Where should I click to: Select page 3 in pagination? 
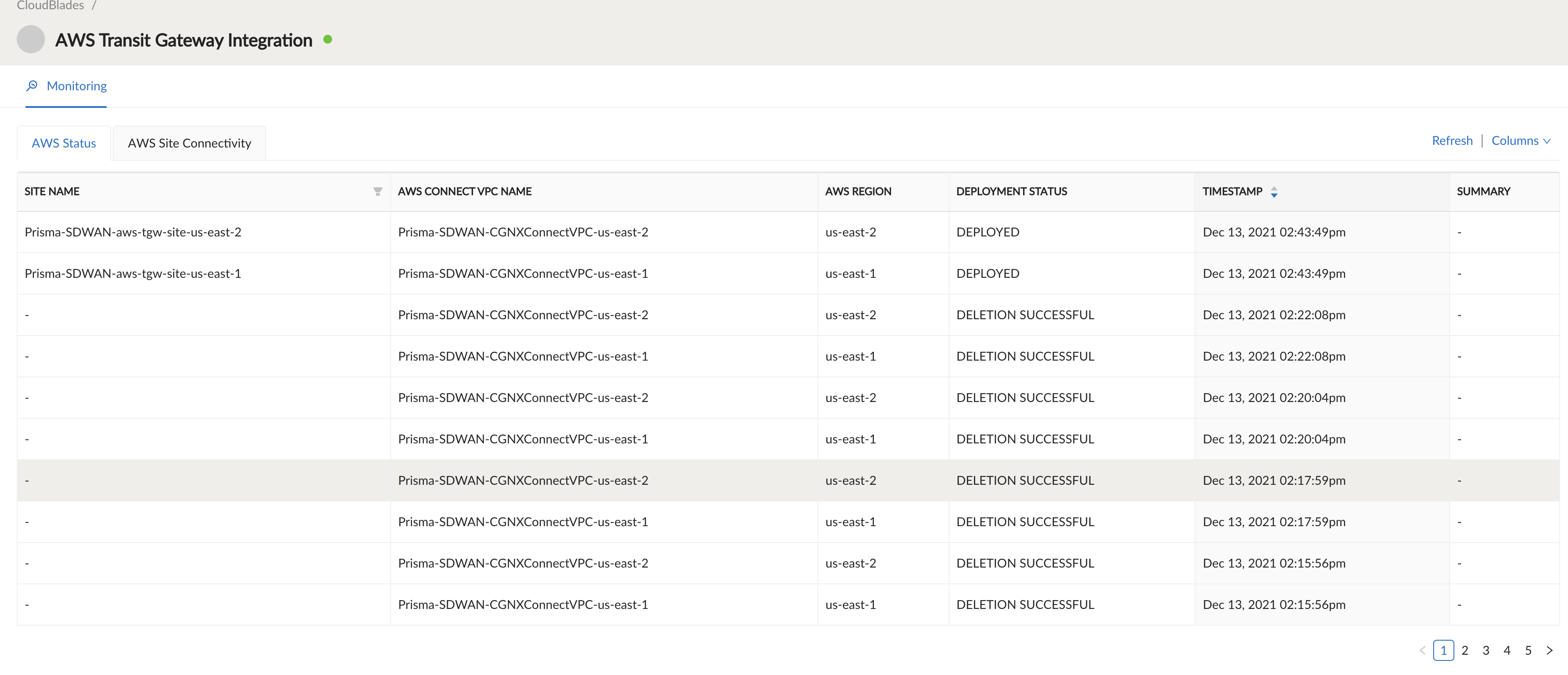coord(1486,651)
